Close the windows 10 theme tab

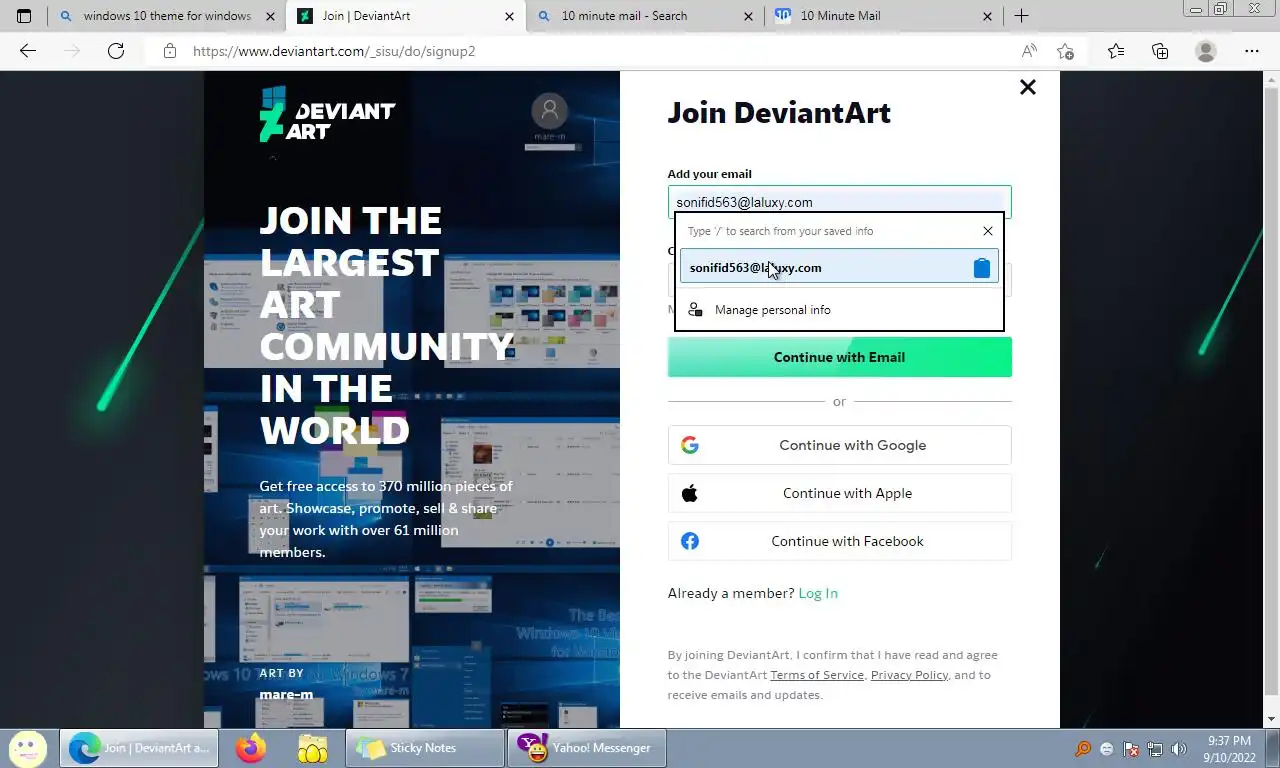[x=271, y=16]
